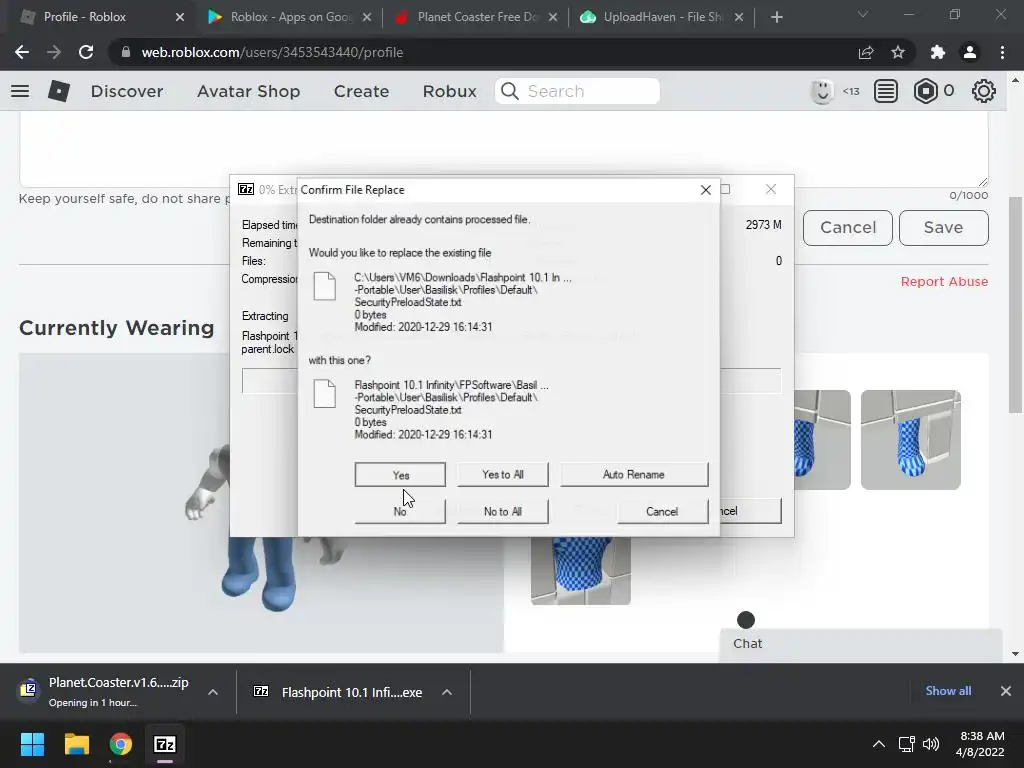Image resolution: width=1024 pixels, height=768 pixels.
Task: Switch to Planet Coaster Free Download tab
Action: pos(478,17)
